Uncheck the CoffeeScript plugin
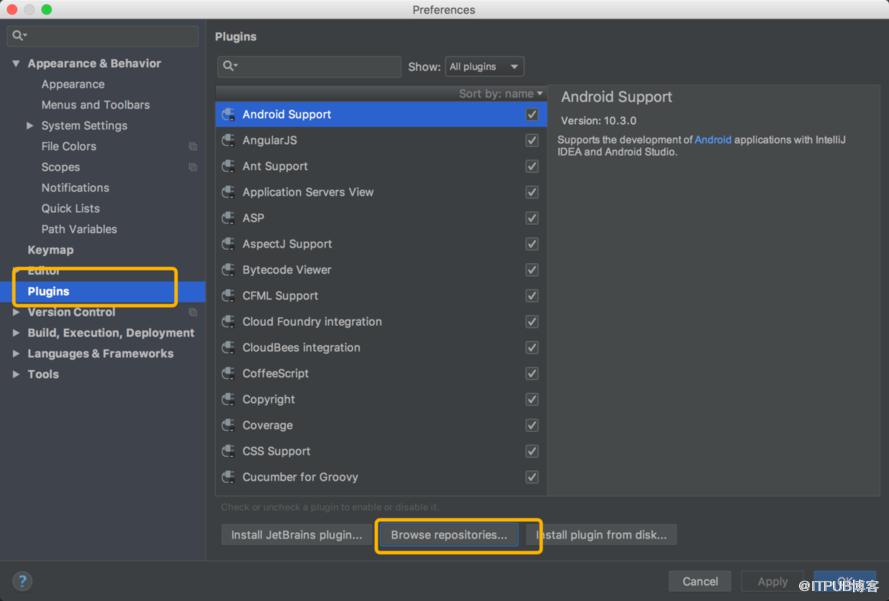 pos(532,374)
